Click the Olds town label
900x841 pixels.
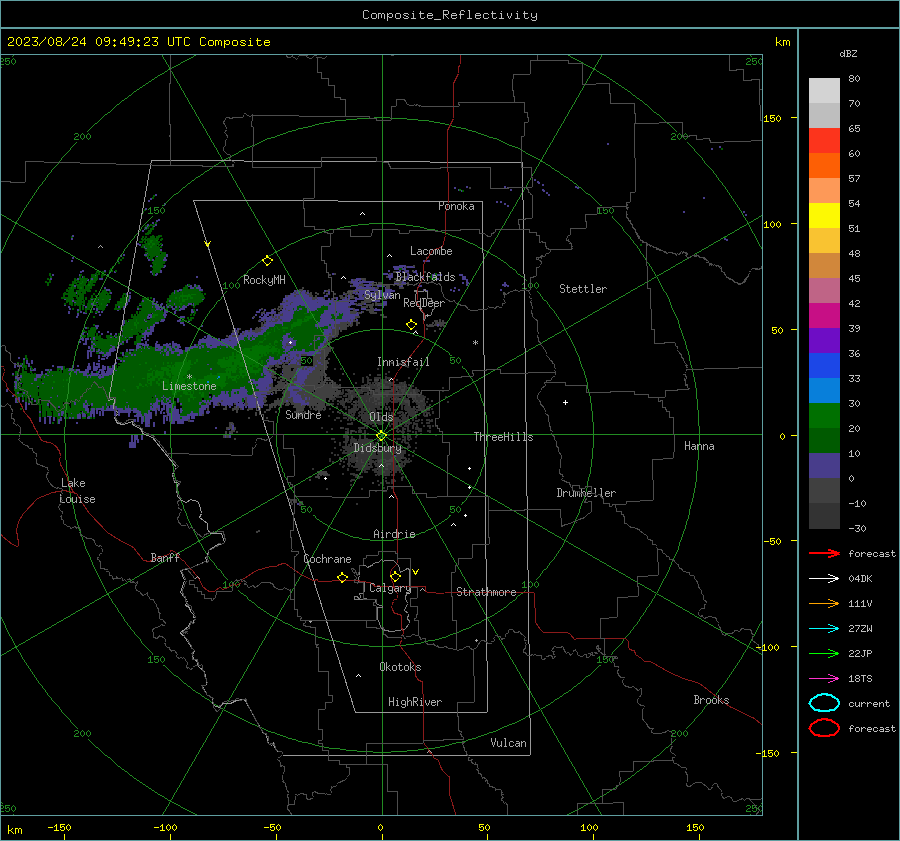tap(381, 417)
